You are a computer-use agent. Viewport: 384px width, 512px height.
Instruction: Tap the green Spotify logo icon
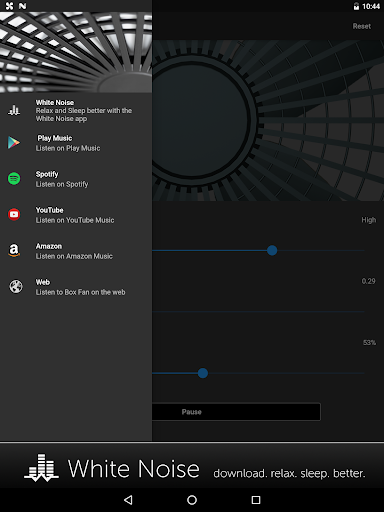click(x=14, y=179)
